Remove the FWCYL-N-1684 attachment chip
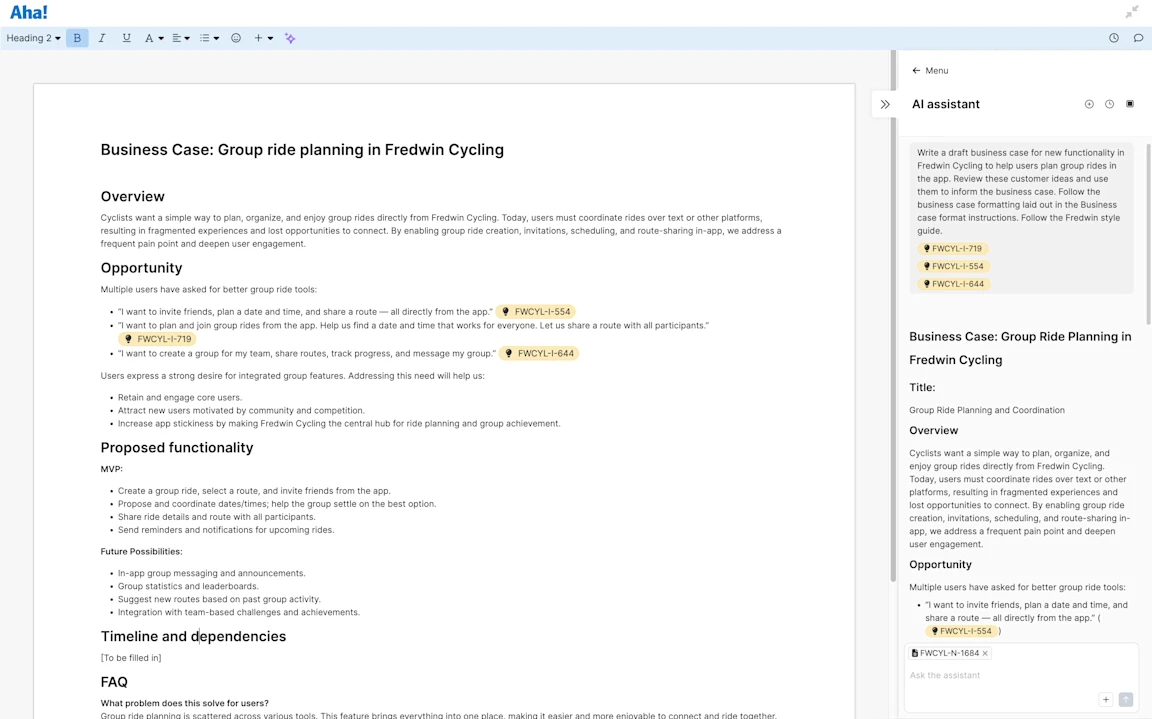1152x719 pixels. (985, 653)
